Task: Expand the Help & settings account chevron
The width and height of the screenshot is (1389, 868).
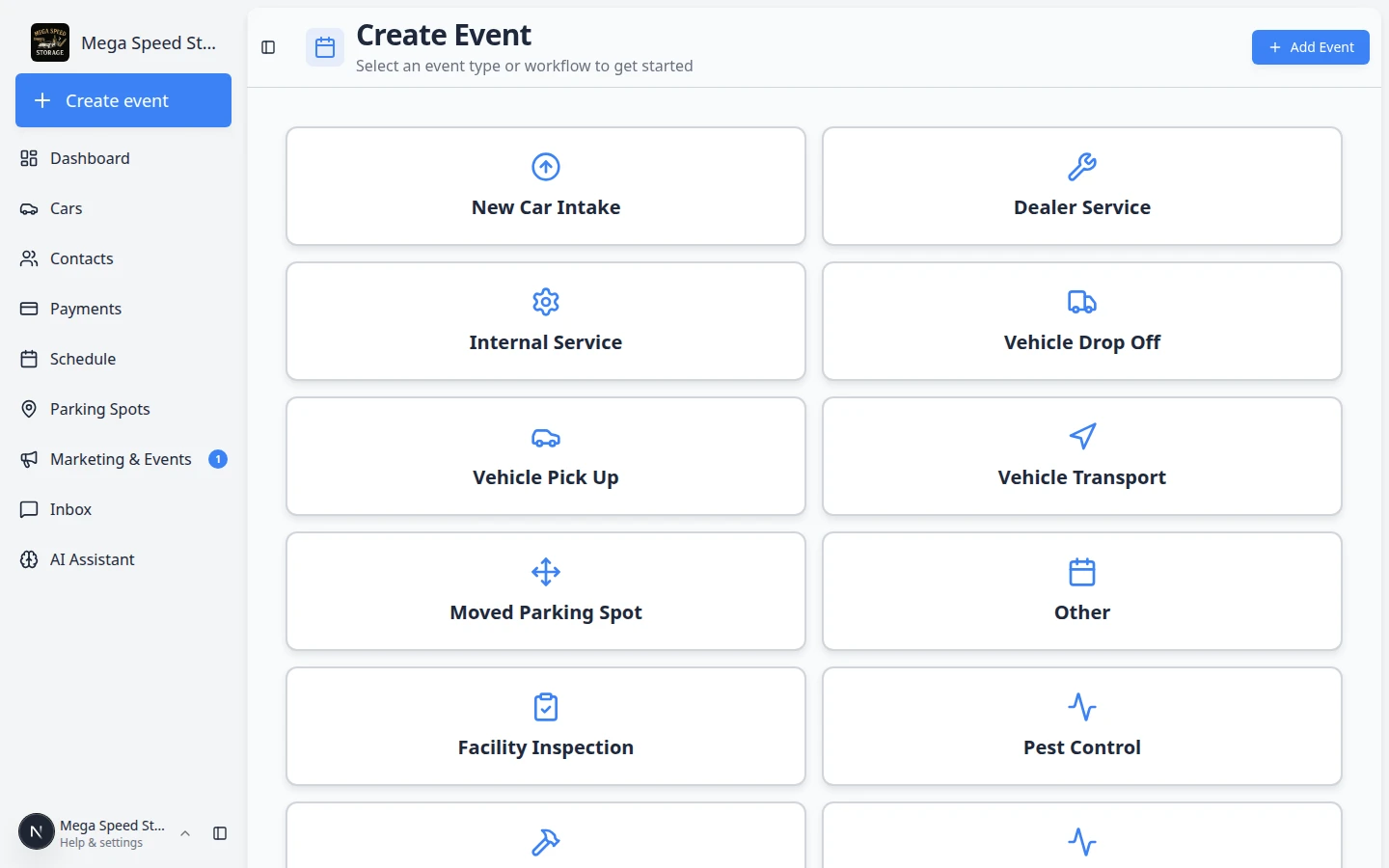Action: [185, 833]
